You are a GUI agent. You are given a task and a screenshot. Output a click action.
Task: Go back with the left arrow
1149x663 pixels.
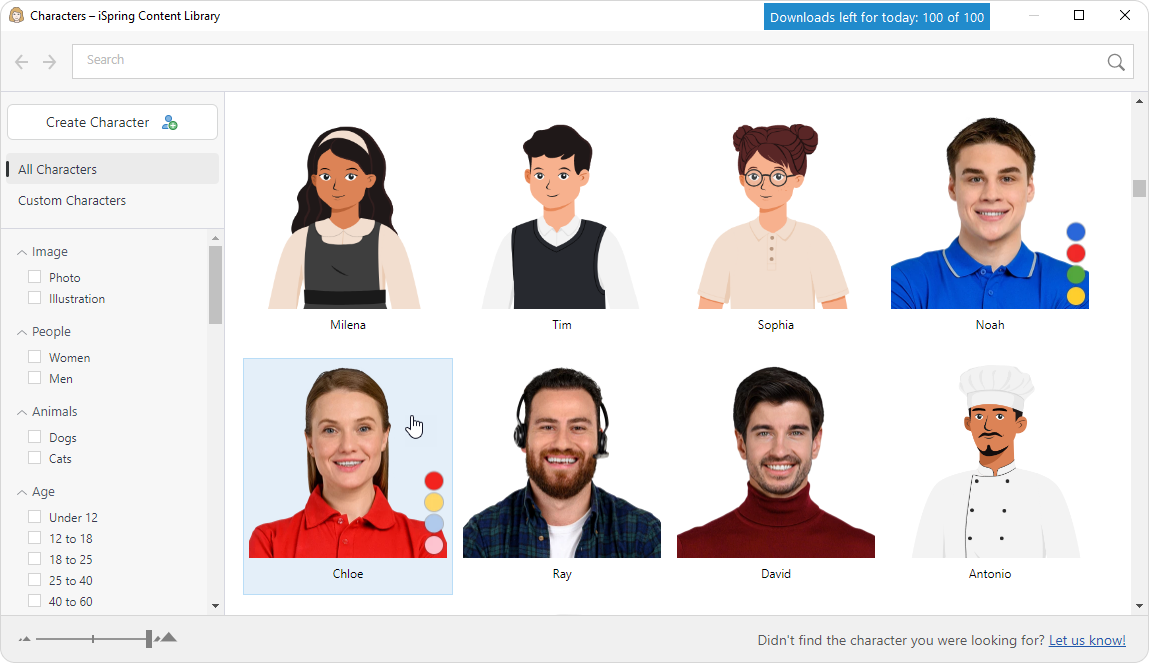(22, 62)
